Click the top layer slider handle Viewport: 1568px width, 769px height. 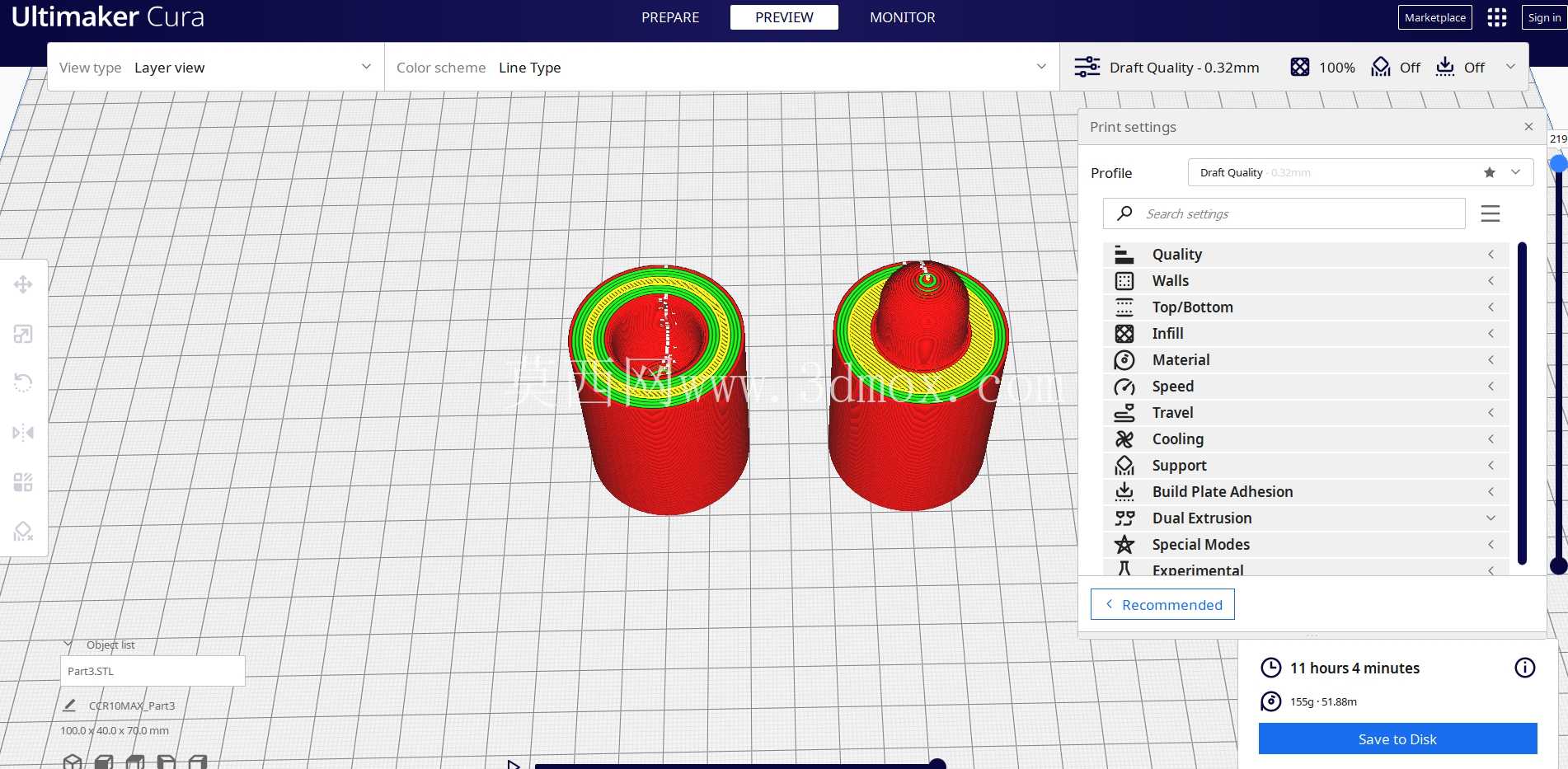click(x=1559, y=164)
